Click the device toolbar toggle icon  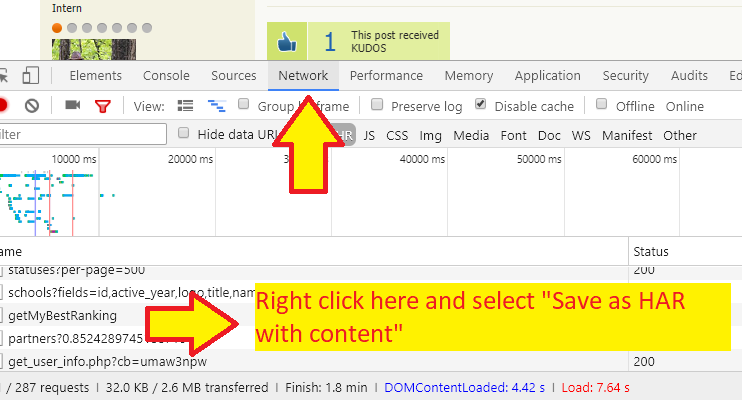pyautogui.click(x=31, y=76)
